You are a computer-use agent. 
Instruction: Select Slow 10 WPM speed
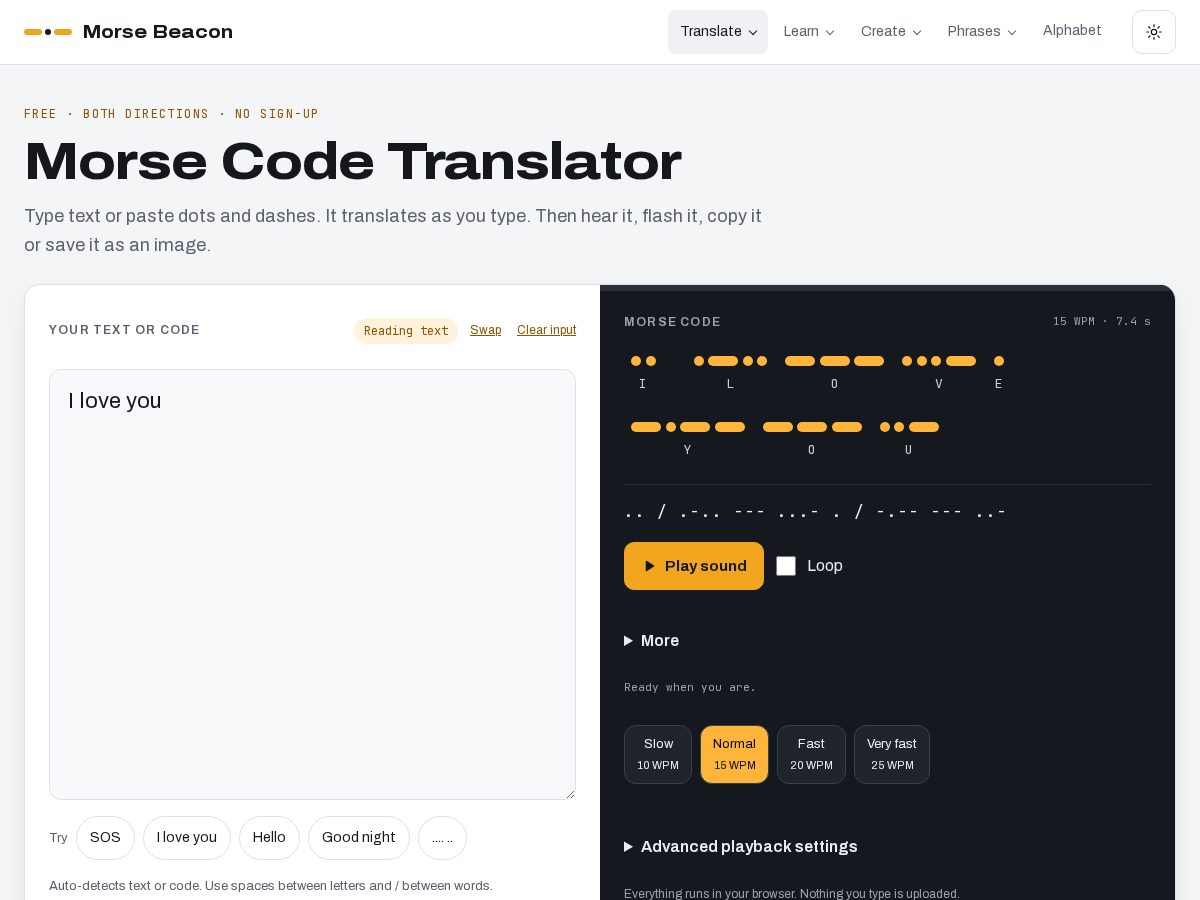[x=658, y=754]
